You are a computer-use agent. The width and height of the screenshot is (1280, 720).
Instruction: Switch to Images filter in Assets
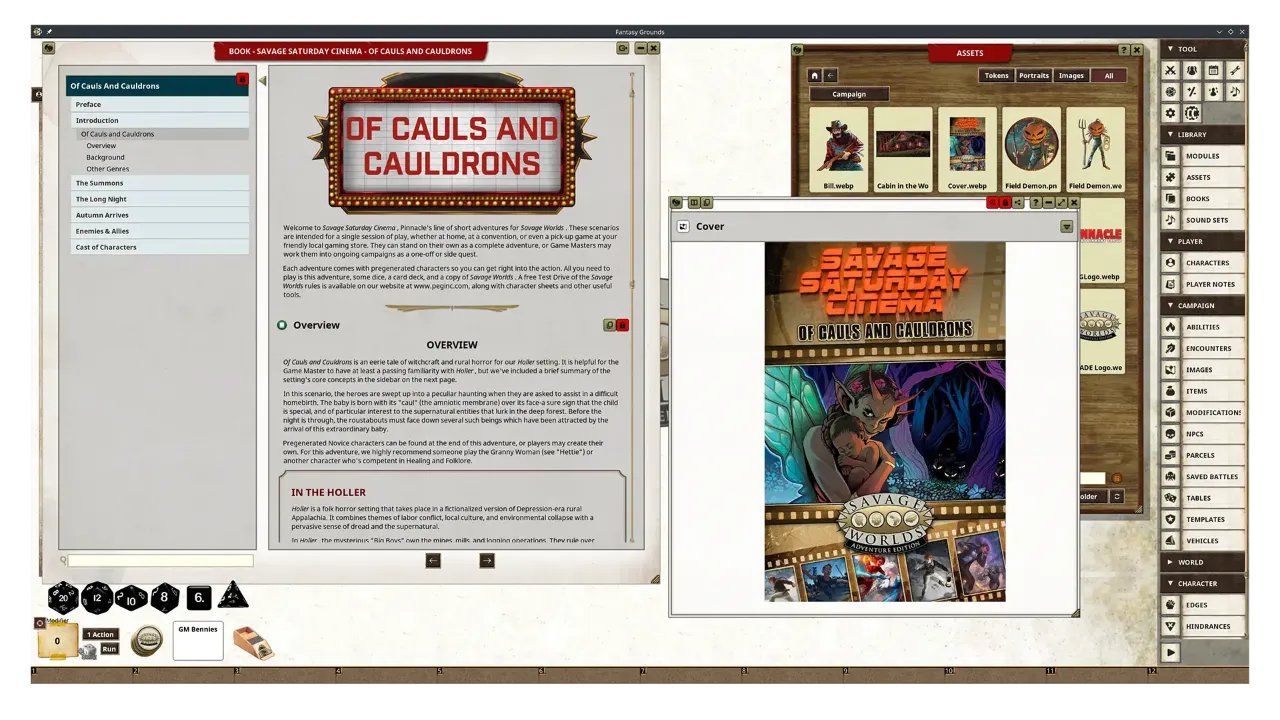pos(1071,75)
